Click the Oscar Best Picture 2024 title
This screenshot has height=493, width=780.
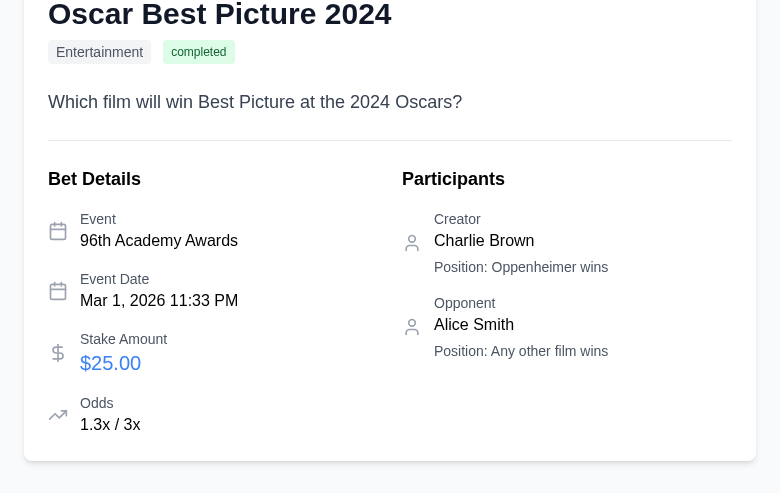220,15
